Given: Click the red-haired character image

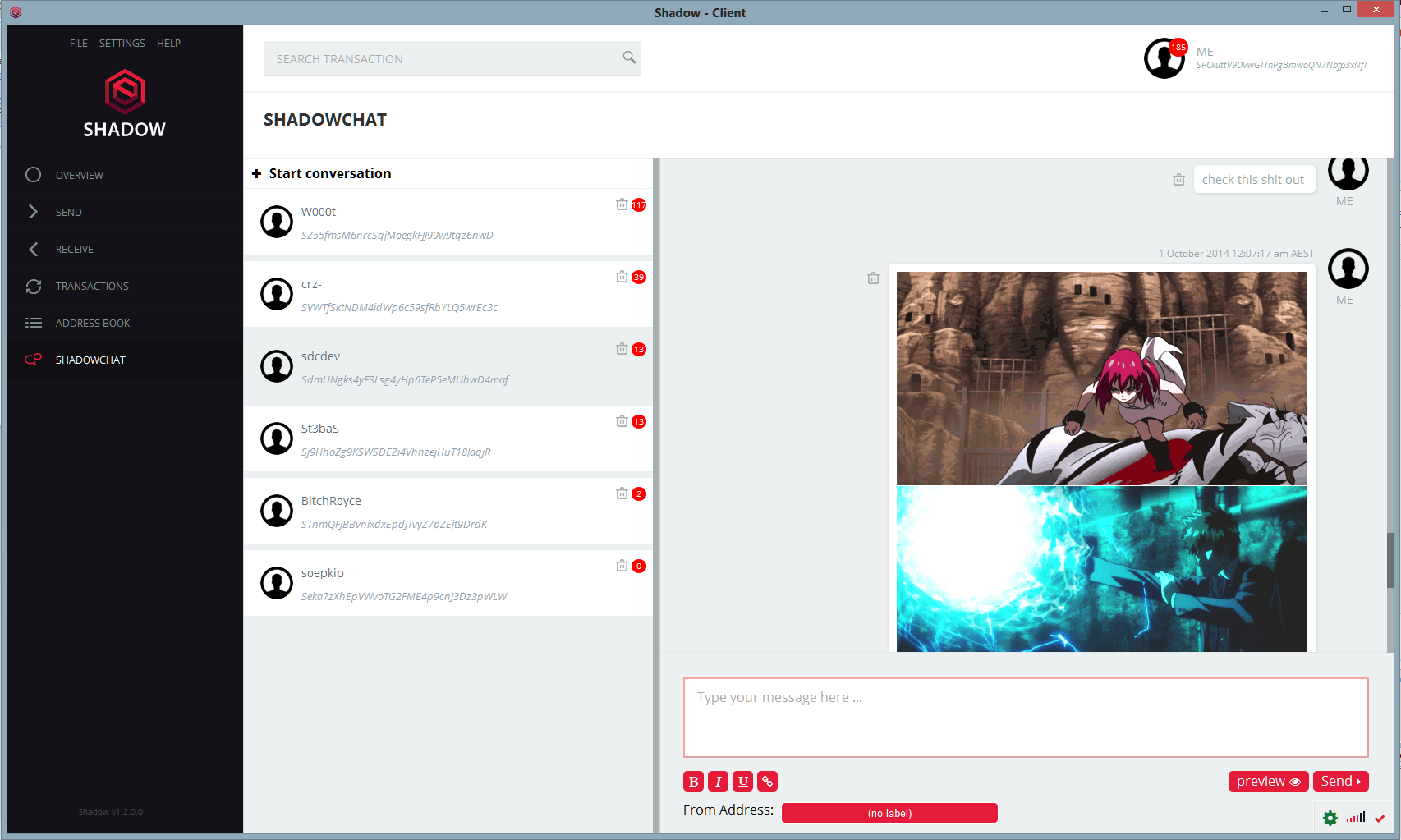Looking at the screenshot, I should (x=1101, y=378).
